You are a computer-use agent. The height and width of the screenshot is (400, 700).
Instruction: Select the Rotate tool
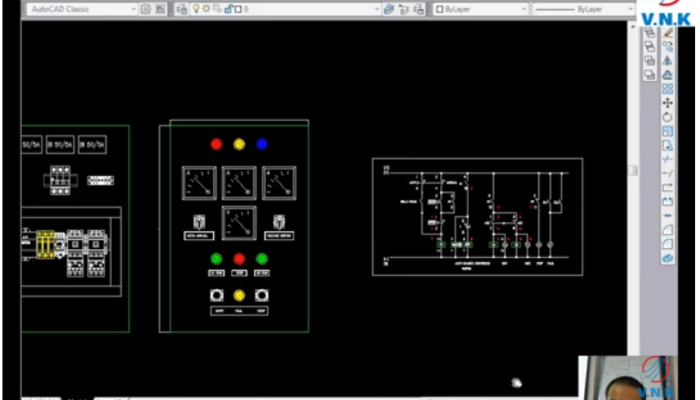tap(667, 117)
